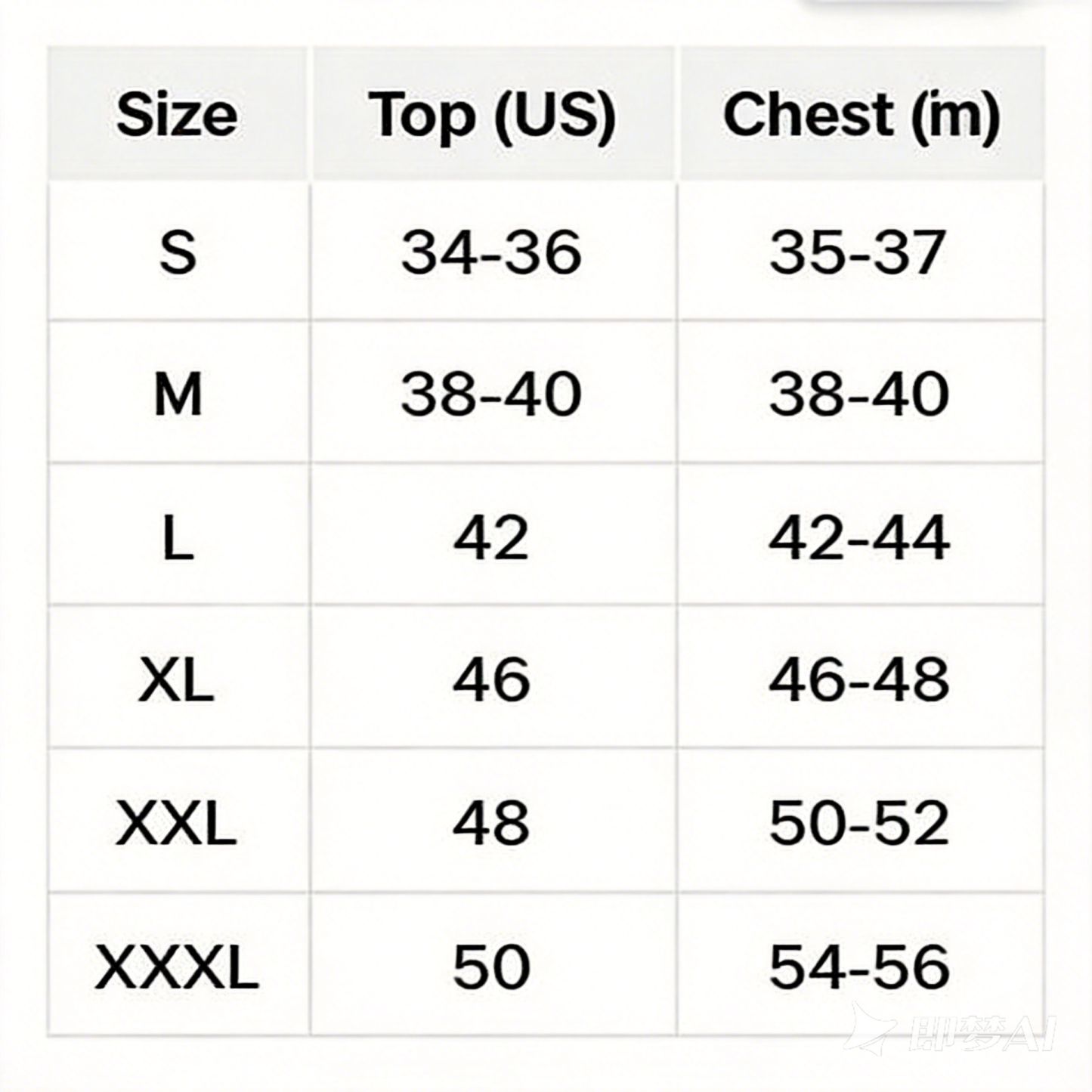
Task: Select the XL size cell
Action: 178,678
